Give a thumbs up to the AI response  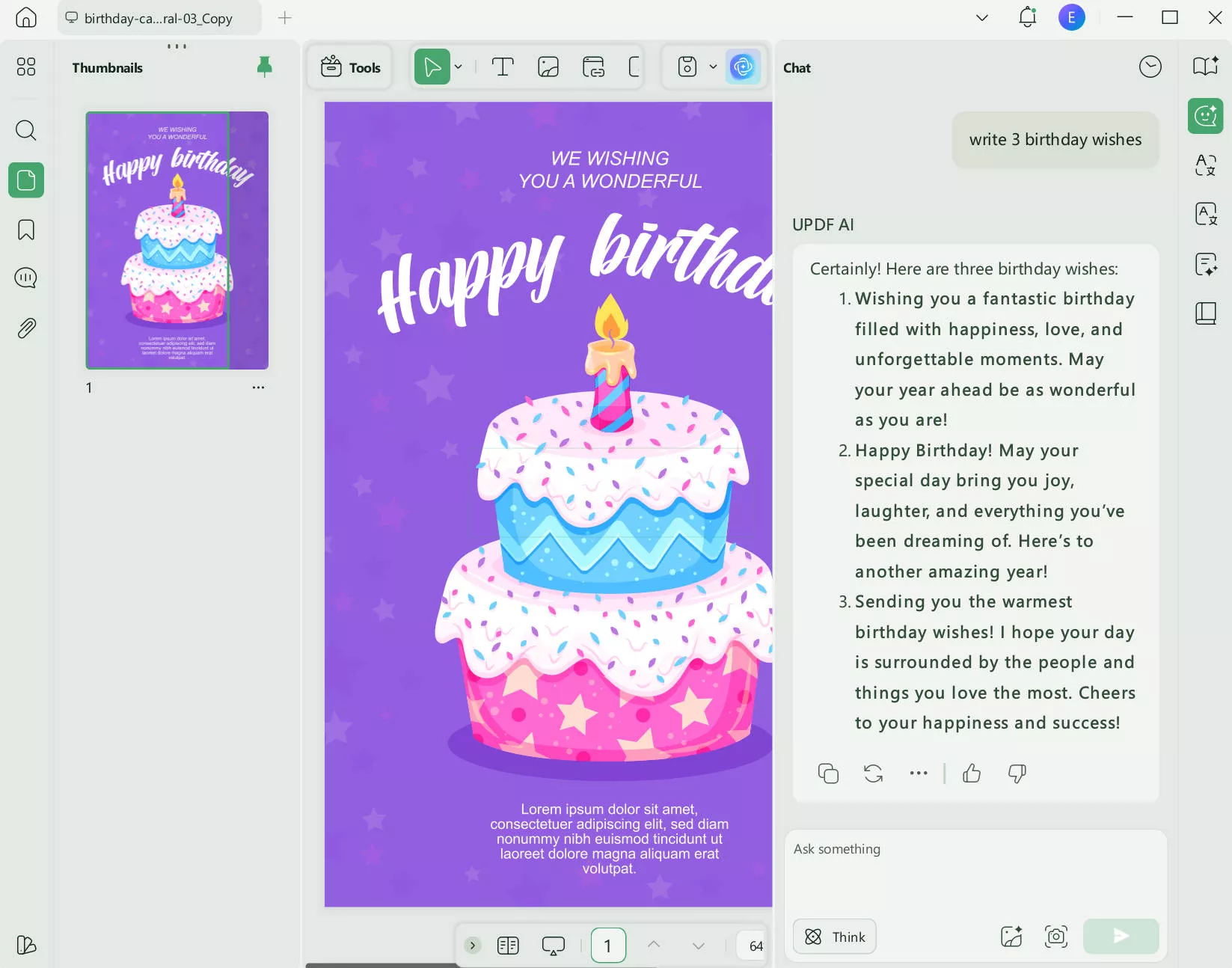pos(971,774)
